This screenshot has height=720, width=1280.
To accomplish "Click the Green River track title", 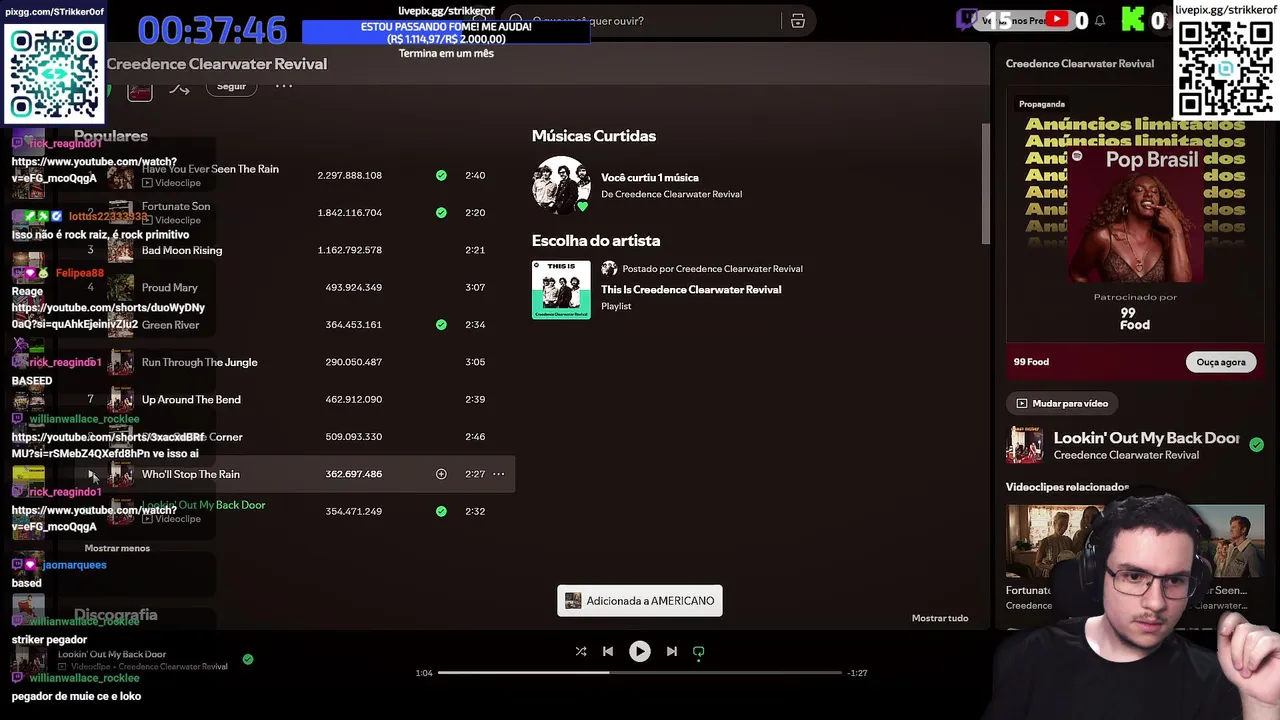I will pos(171,324).
